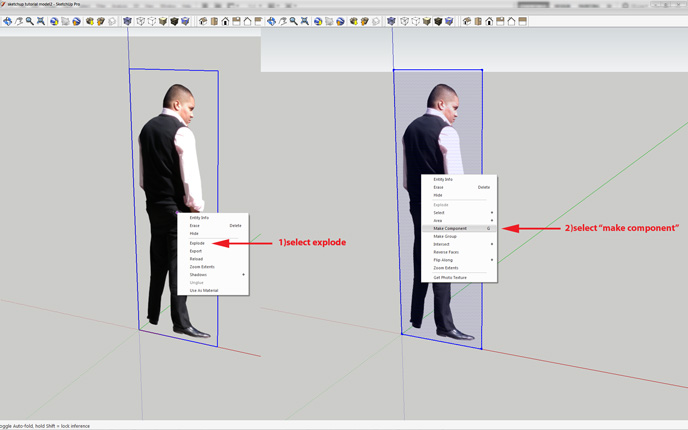Switch to Hidden Line style in the right screenshot's toolbar
The height and width of the screenshot is (430, 688).
pos(416,21)
